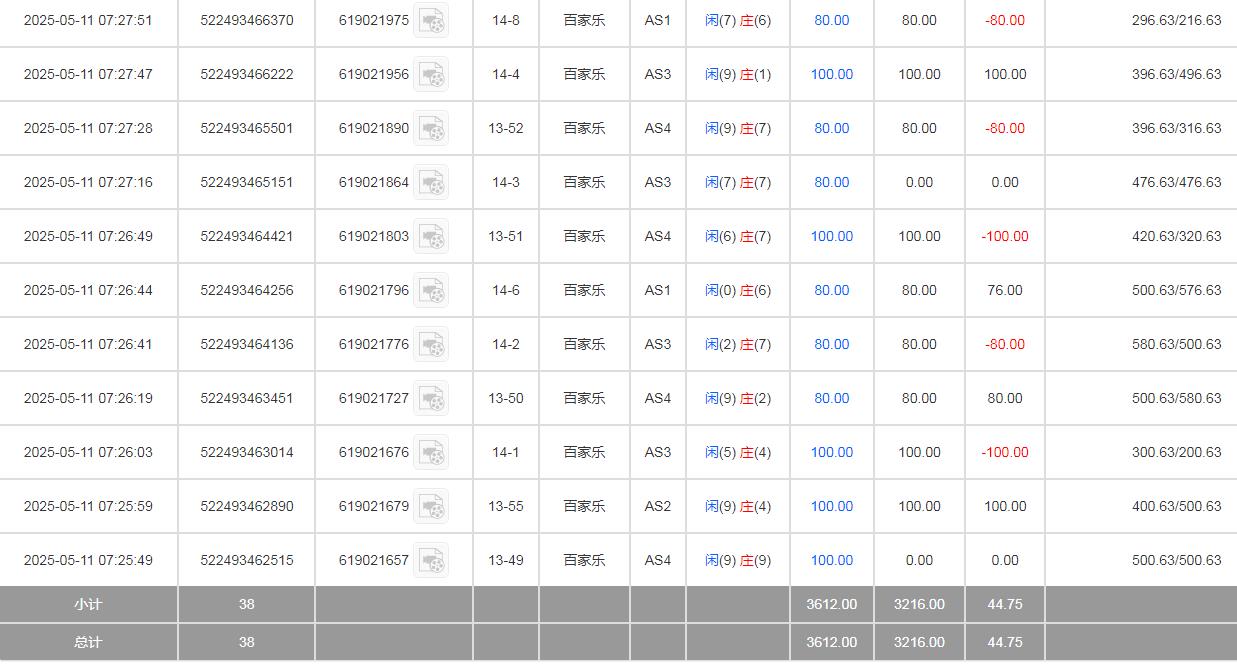Open the blue 100.00 link for table 13-51
This screenshot has height=664, width=1237.
[831, 236]
